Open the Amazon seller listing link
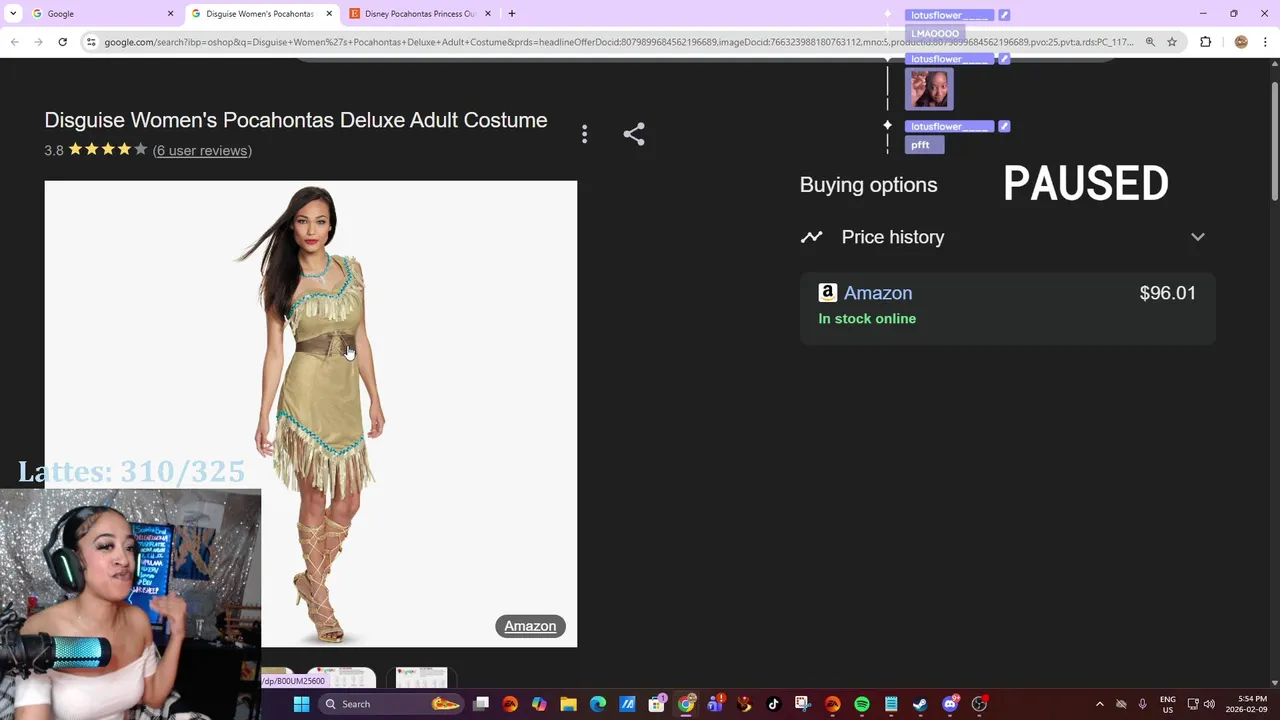This screenshot has height=720, width=1280. (x=878, y=293)
